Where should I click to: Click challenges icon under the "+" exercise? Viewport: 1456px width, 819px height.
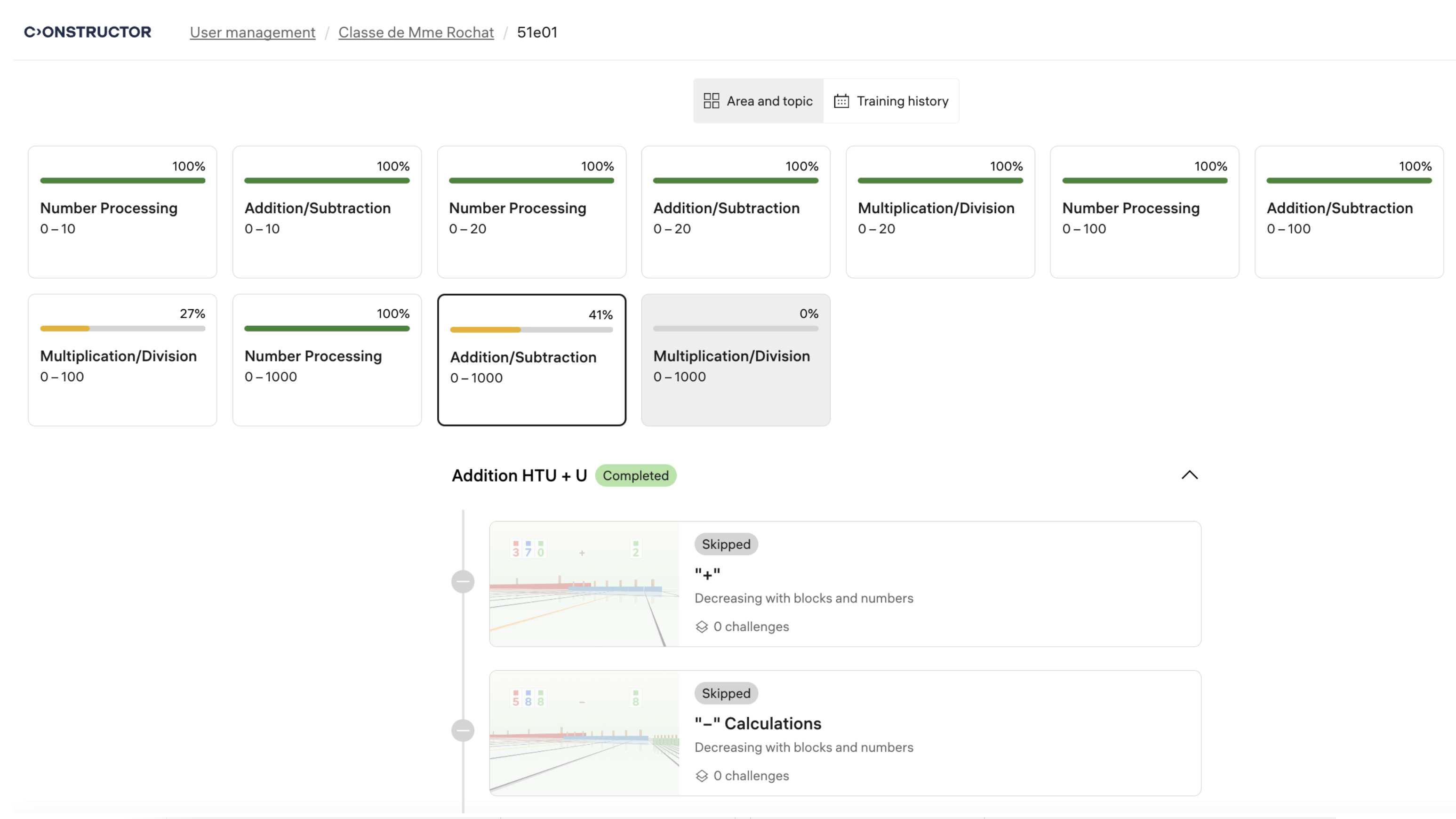[702, 627]
